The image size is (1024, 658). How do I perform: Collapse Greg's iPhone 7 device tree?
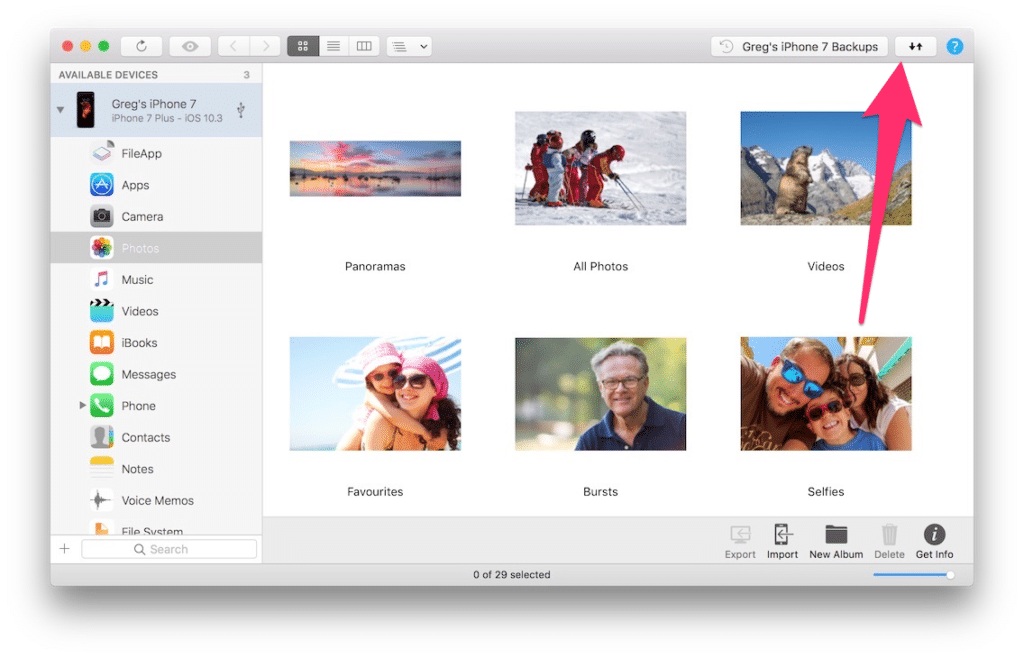(61, 110)
